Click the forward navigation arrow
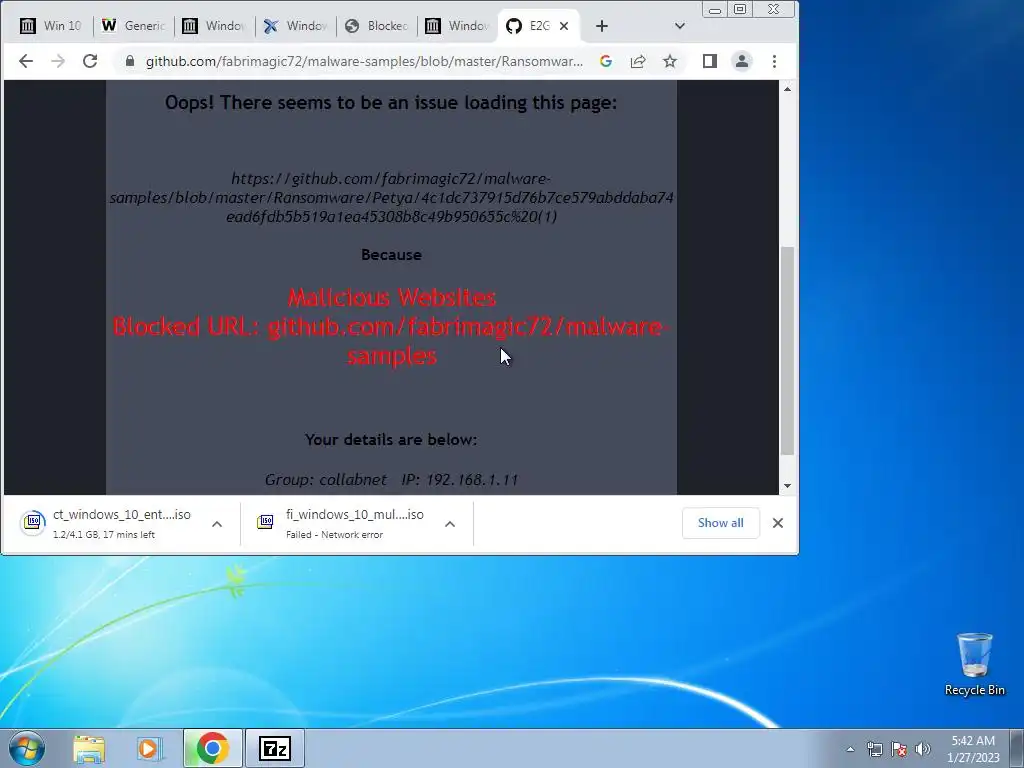 57,61
